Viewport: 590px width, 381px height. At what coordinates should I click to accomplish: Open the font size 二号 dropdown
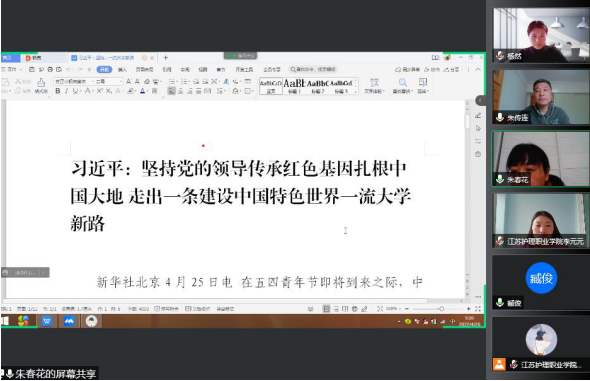point(109,81)
